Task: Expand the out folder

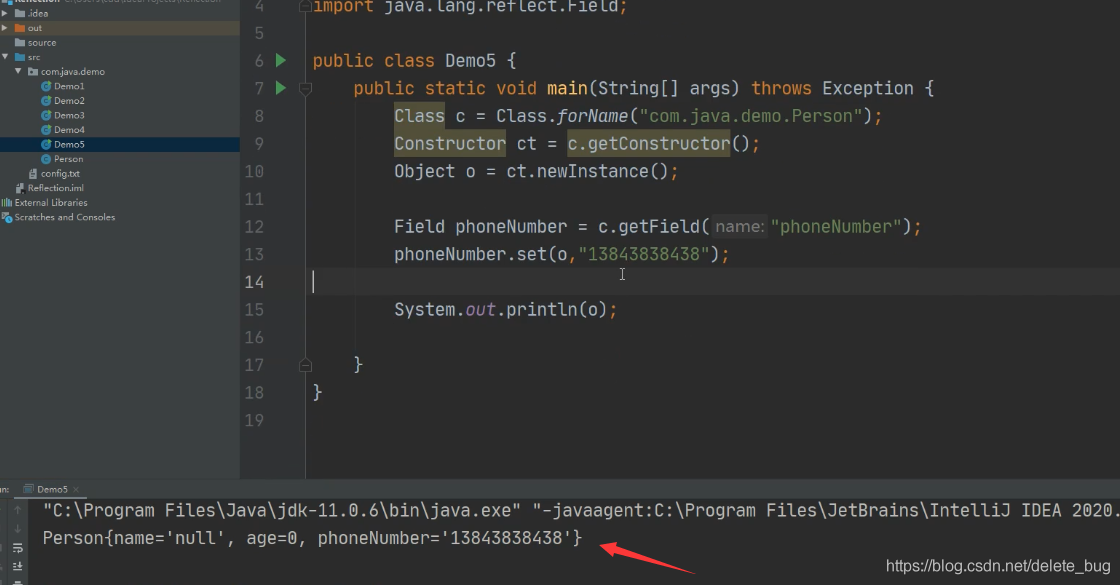Action: click(5, 28)
